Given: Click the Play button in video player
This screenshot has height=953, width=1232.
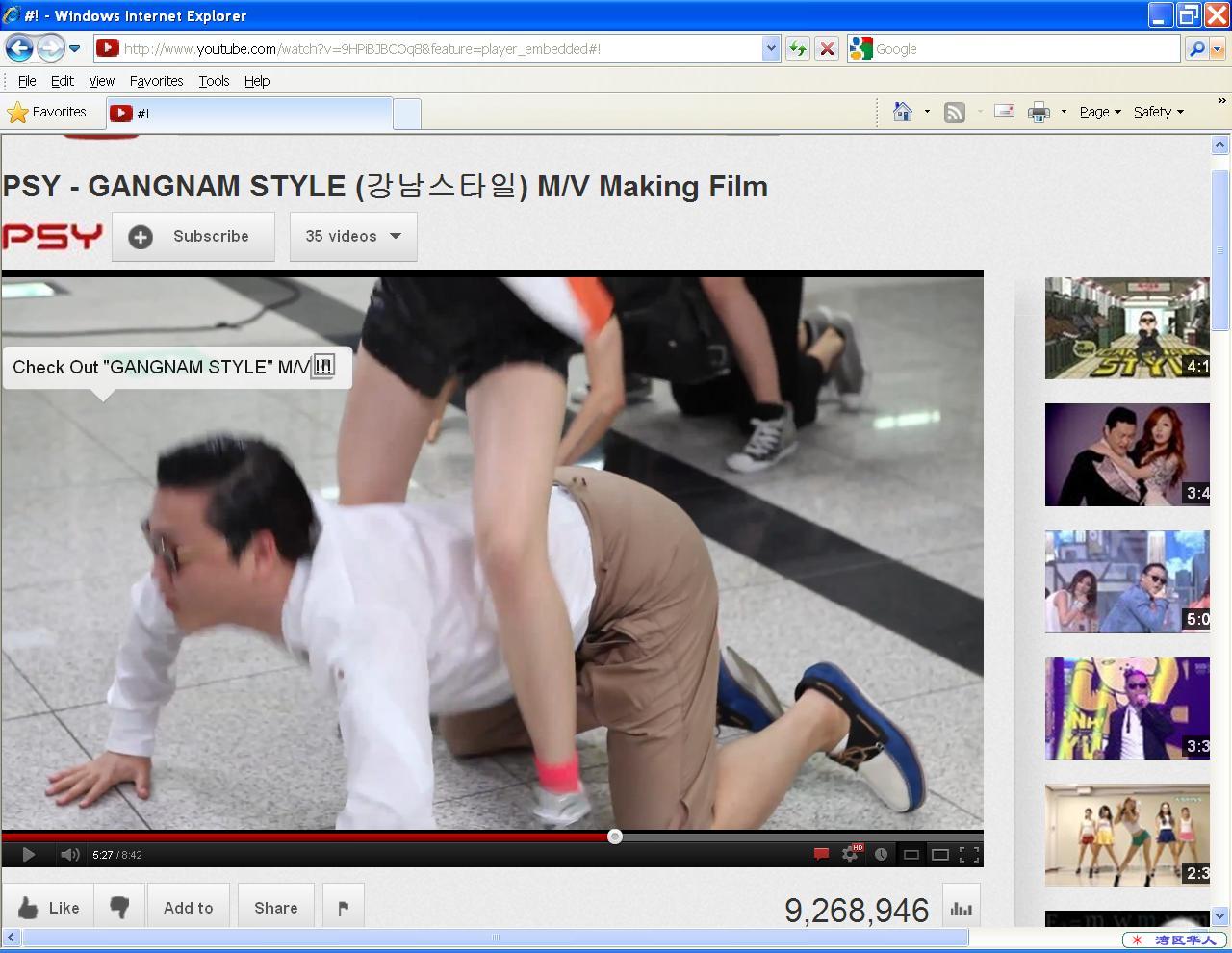Looking at the screenshot, I should [28, 854].
